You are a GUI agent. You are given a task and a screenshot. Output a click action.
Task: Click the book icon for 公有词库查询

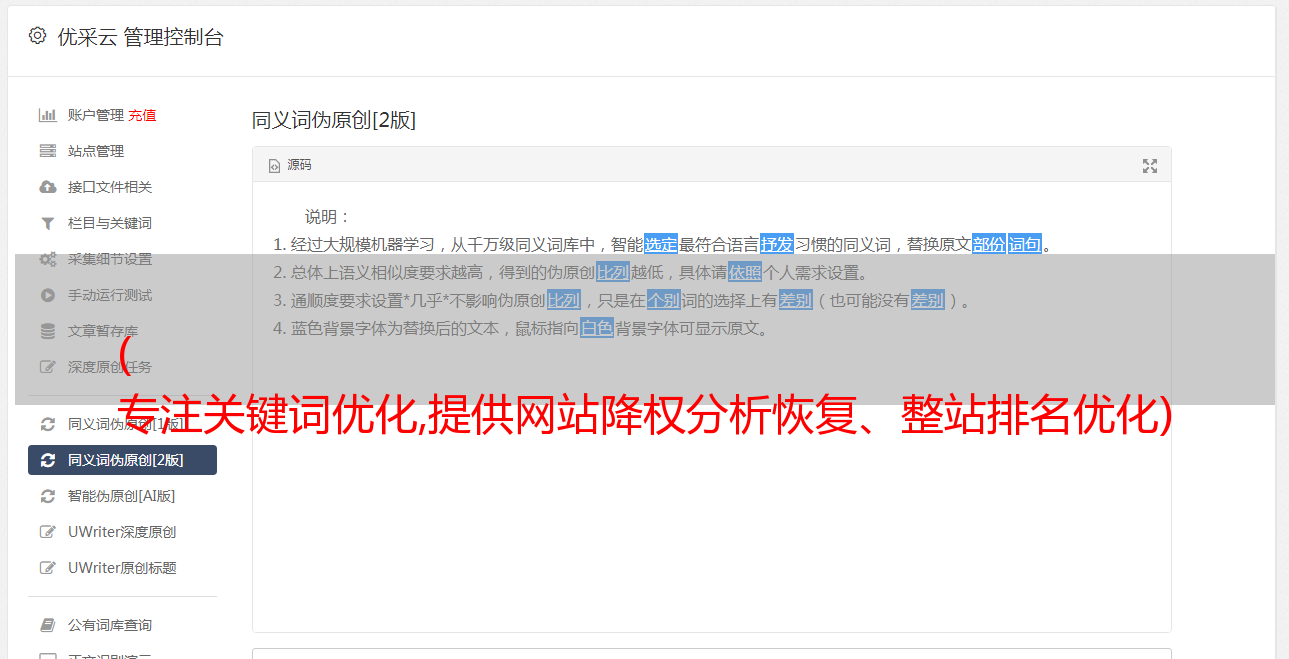coord(47,625)
